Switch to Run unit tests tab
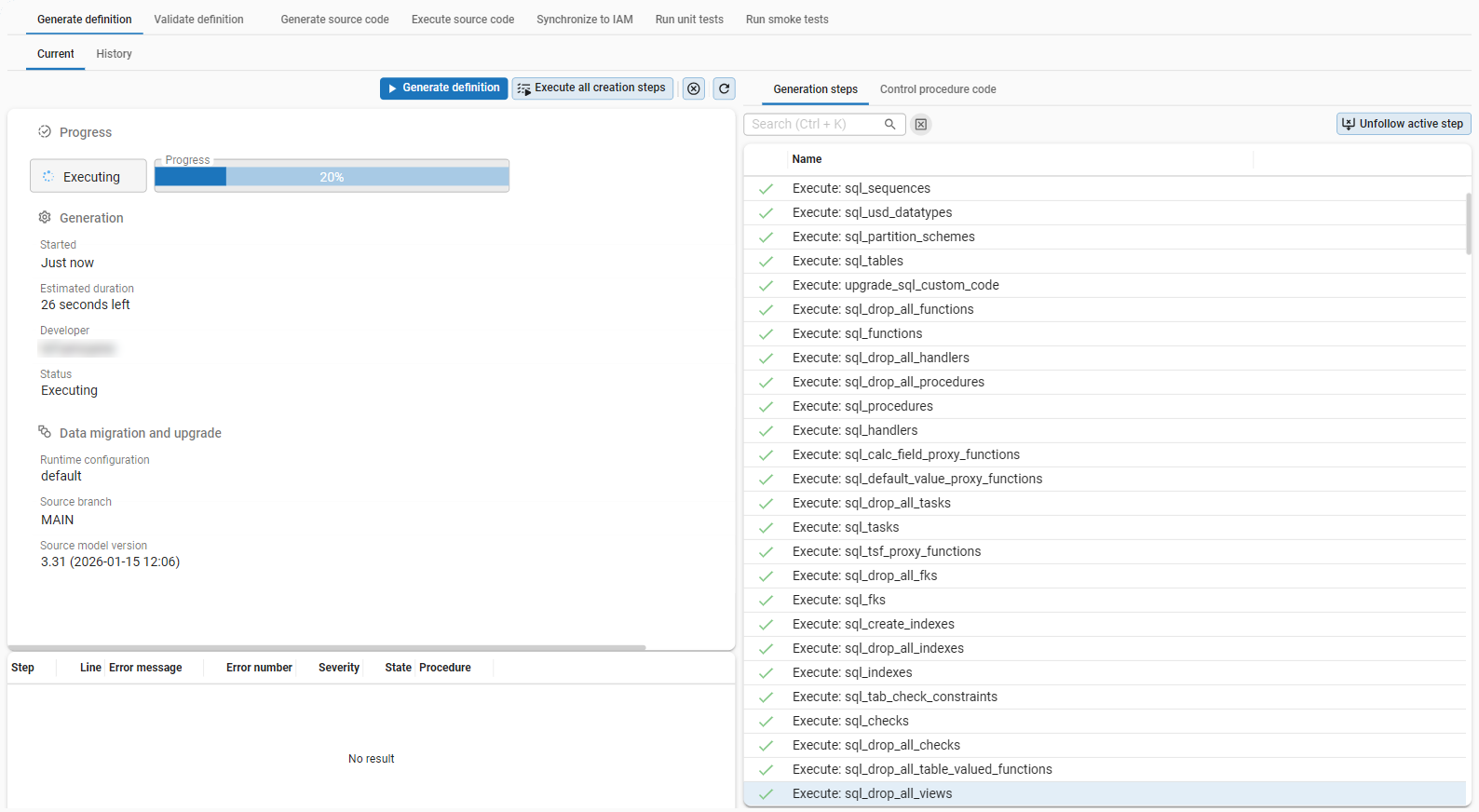The height and width of the screenshot is (812, 1479). click(x=689, y=20)
